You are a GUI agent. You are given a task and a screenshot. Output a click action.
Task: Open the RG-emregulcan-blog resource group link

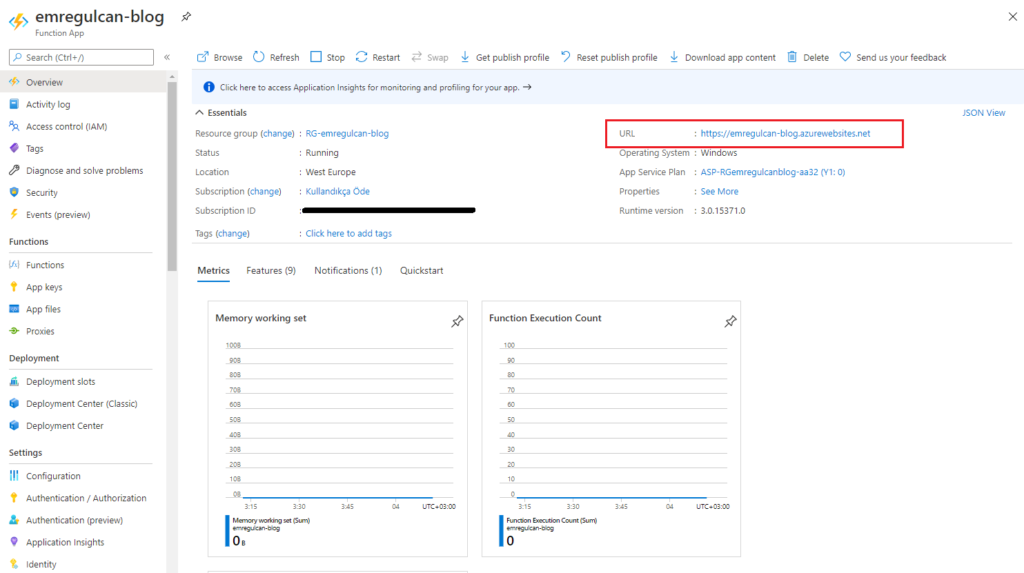click(347, 133)
